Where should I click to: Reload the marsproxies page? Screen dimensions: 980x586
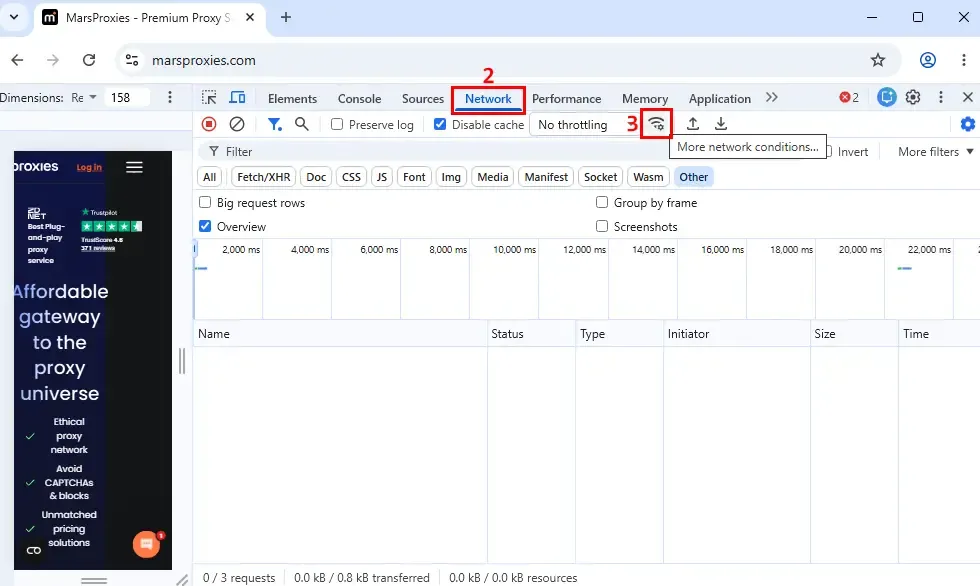tap(89, 60)
